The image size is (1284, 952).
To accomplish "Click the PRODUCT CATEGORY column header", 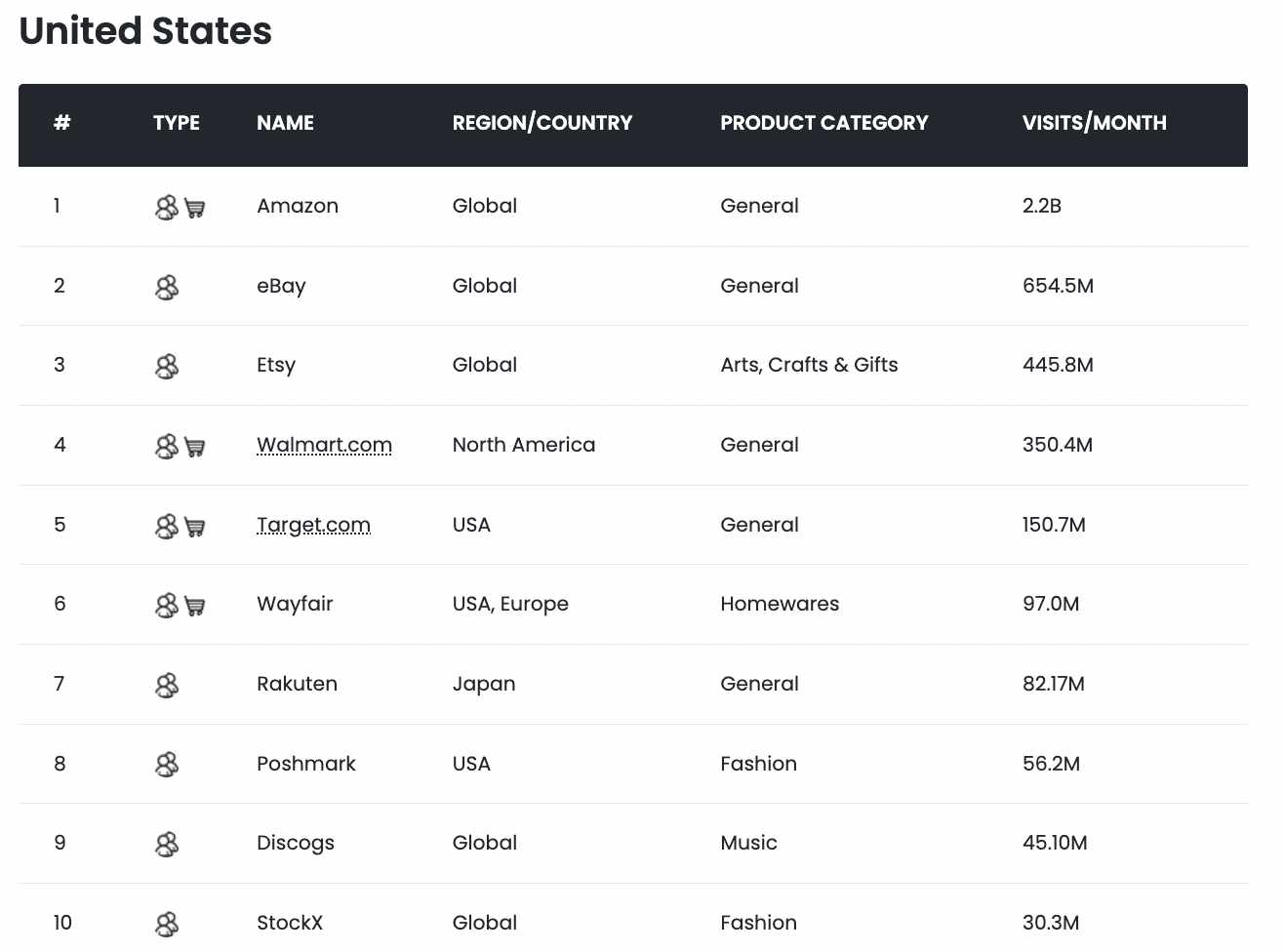I will [x=823, y=123].
